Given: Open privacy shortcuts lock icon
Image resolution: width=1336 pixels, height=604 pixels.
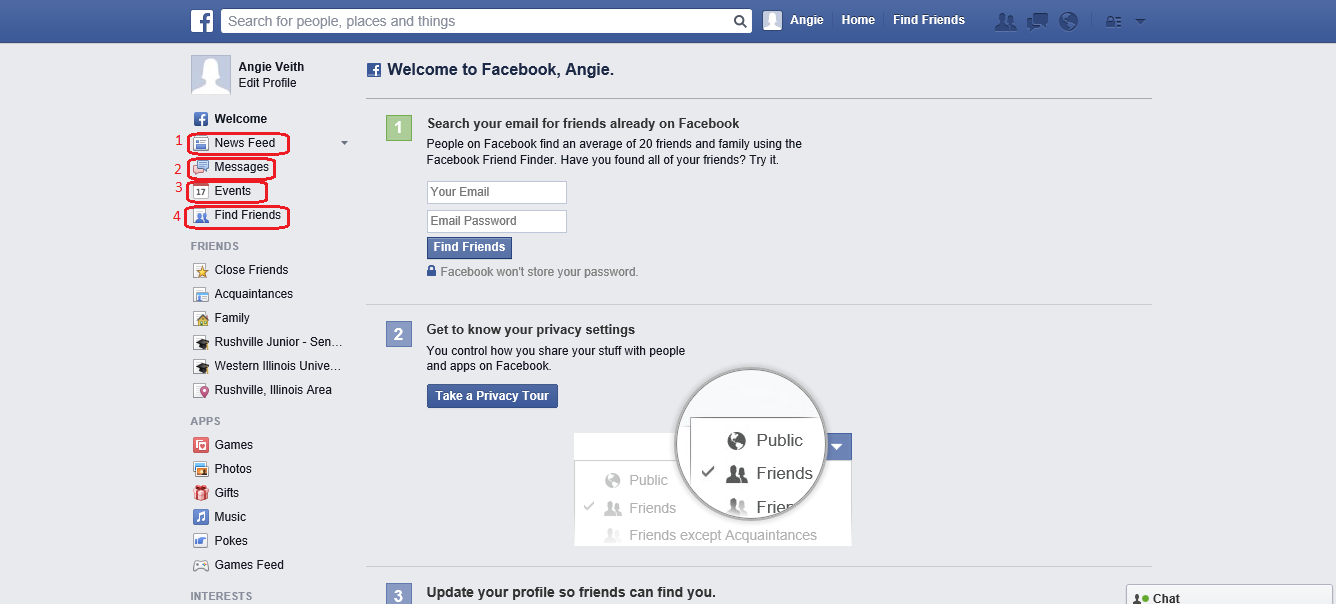Looking at the screenshot, I should 1112,21.
